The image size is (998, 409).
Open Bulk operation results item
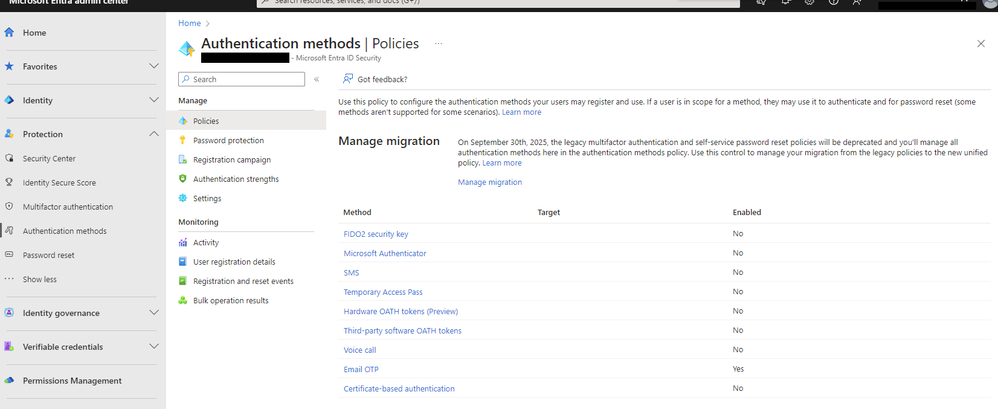(231, 300)
